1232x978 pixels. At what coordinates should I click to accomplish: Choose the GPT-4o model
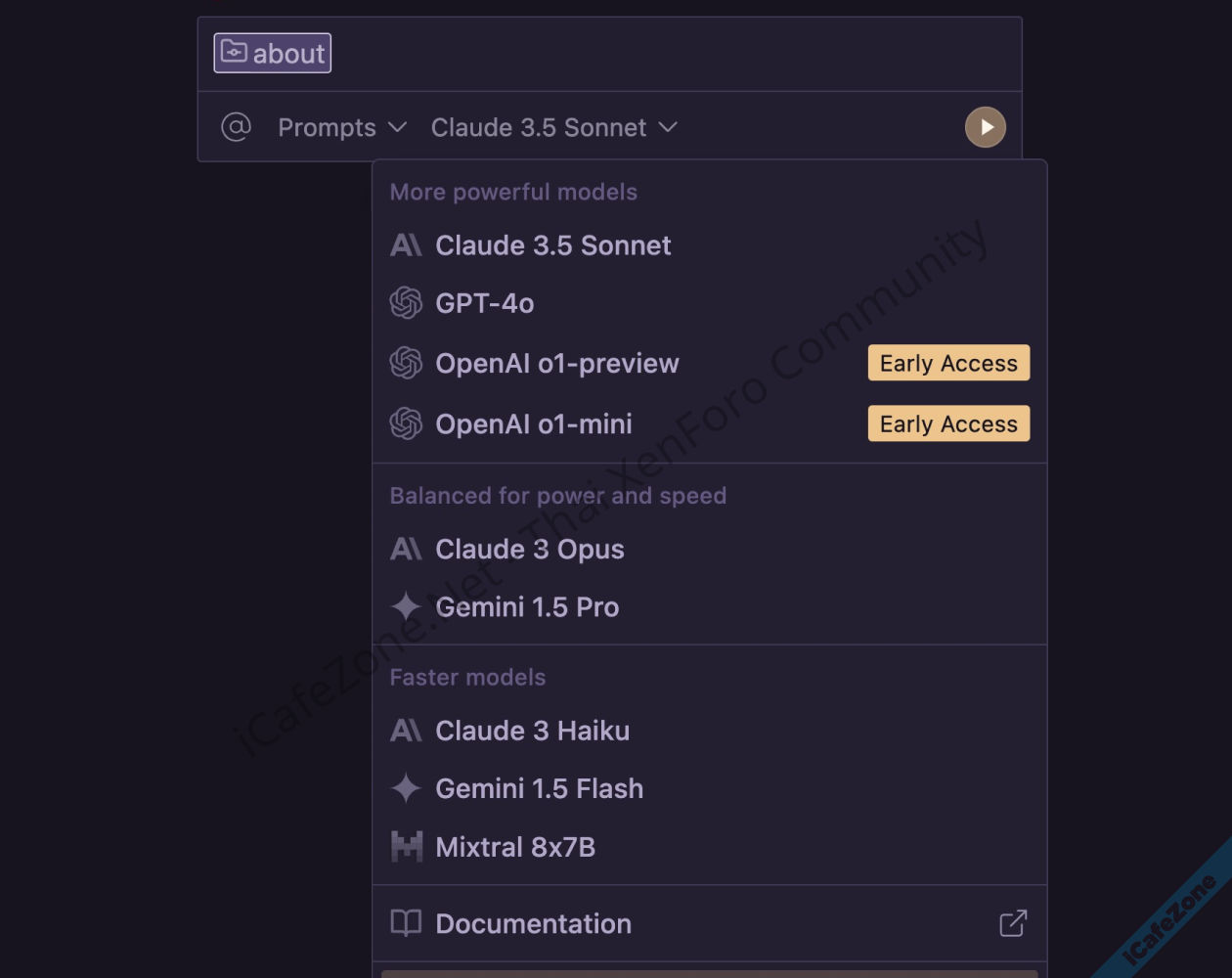coord(484,303)
